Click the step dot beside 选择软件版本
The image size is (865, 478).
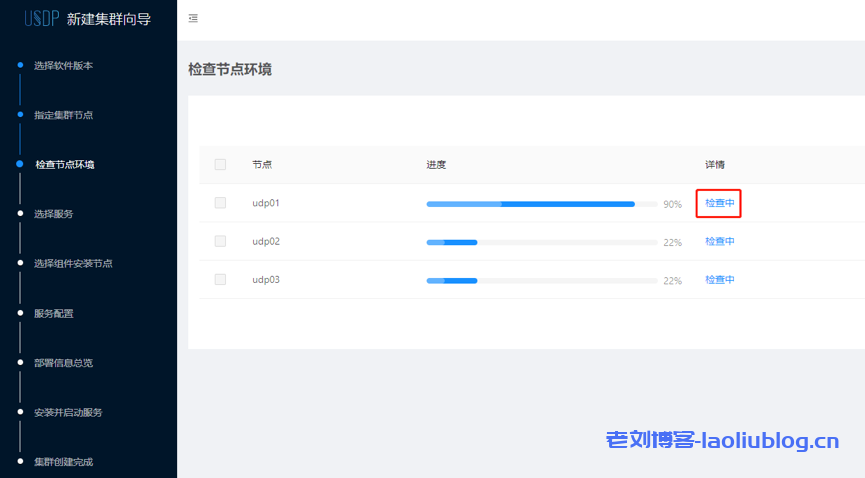tap(19, 66)
